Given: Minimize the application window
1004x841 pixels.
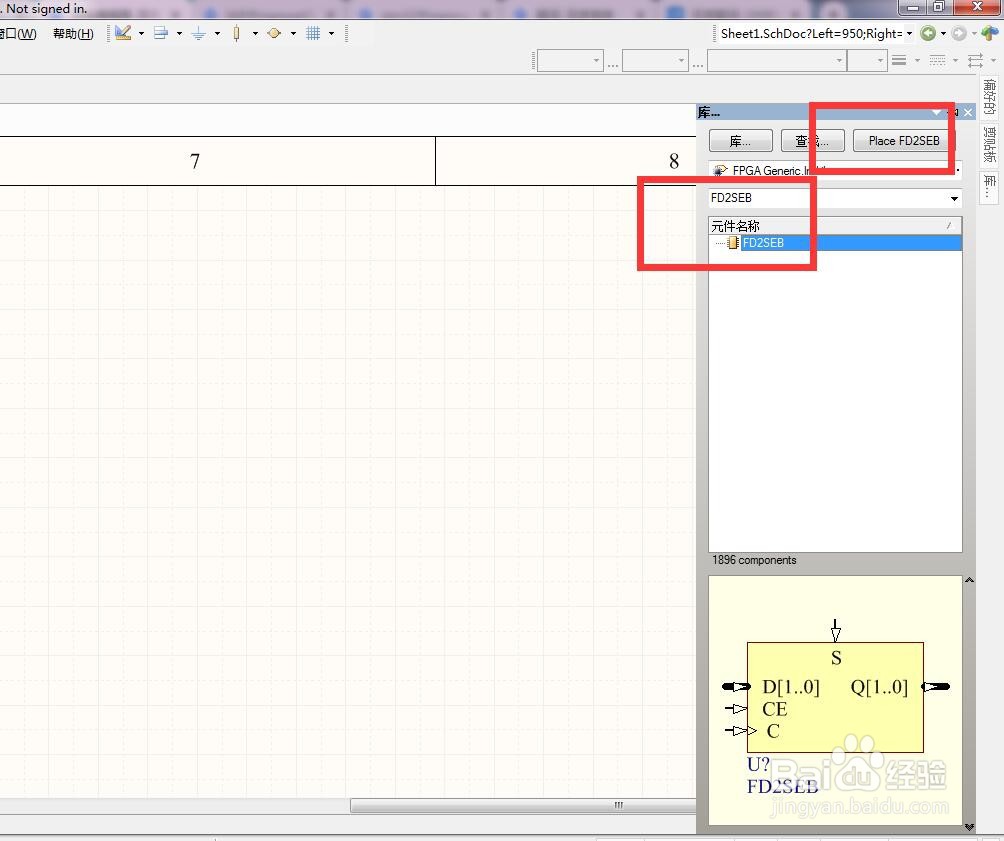Looking at the screenshot, I should [913, 7].
